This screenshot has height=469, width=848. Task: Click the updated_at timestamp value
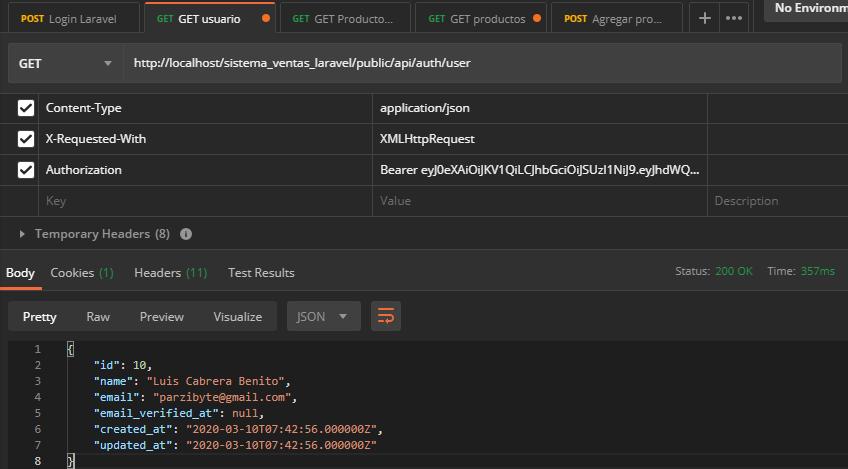281,445
